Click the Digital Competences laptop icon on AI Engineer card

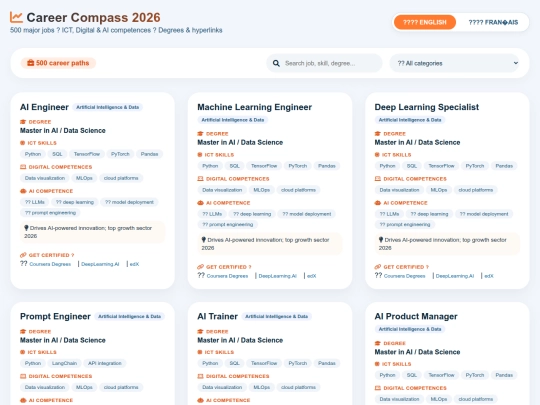(23, 167)
